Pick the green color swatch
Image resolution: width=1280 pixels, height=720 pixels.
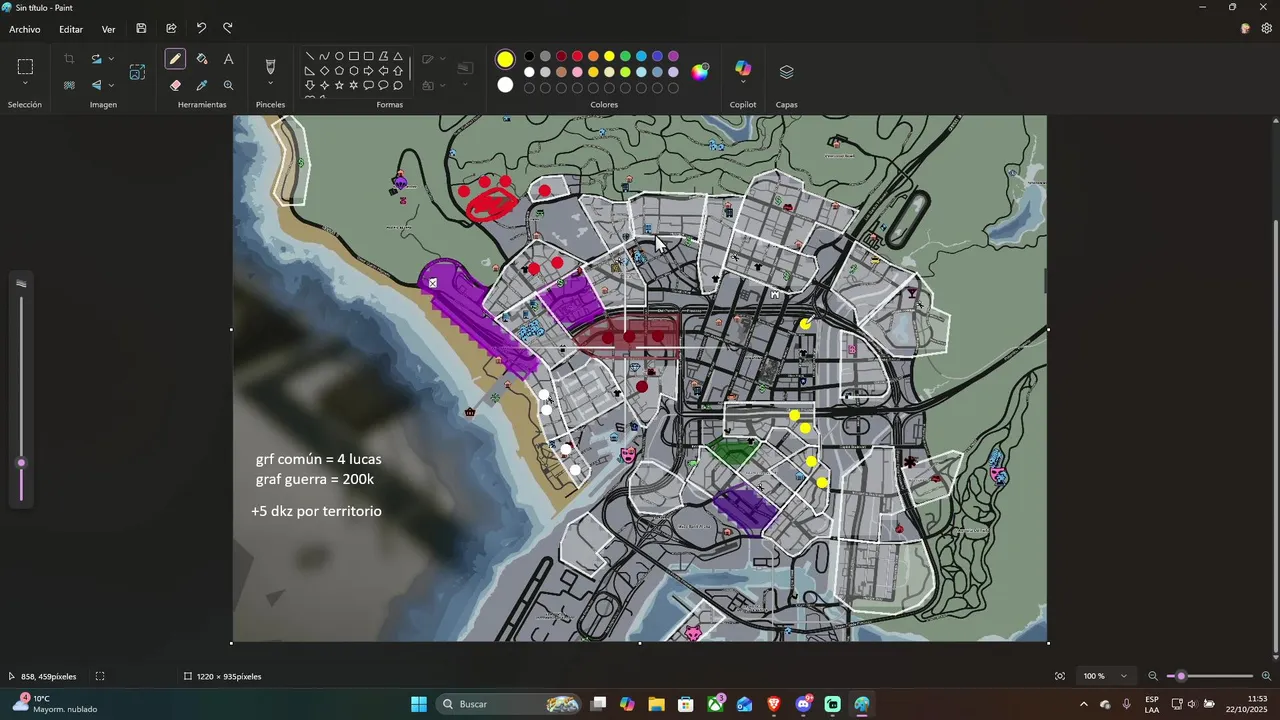[x=625, y=56]
